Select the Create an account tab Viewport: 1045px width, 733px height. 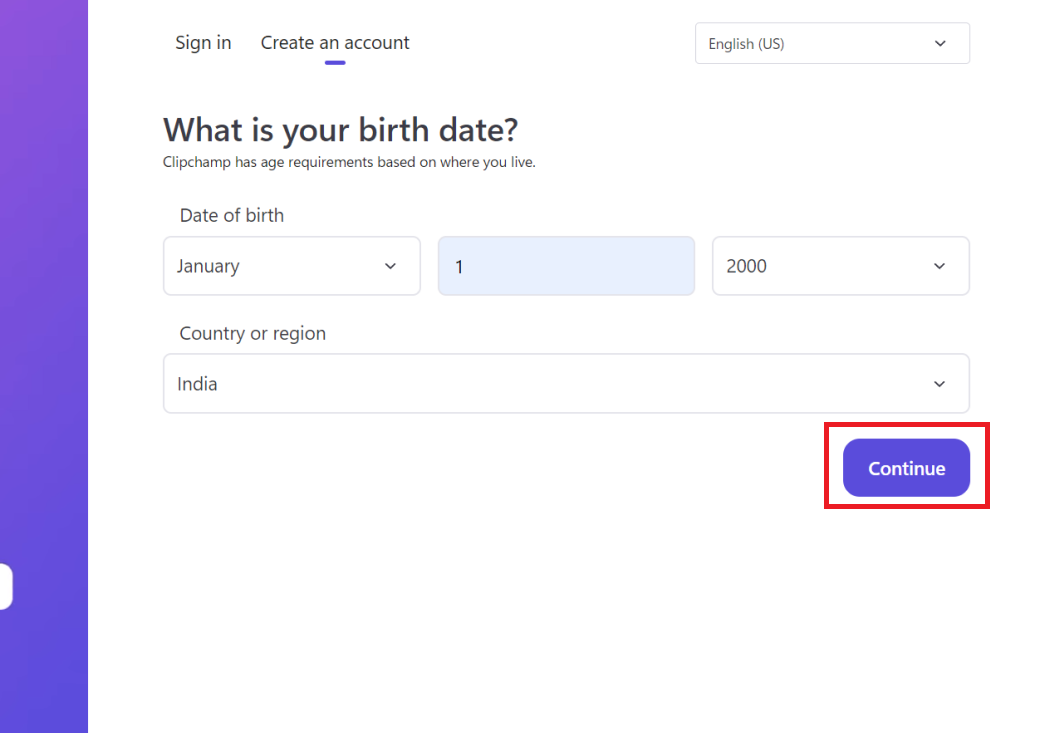click(x=335, y=43)
